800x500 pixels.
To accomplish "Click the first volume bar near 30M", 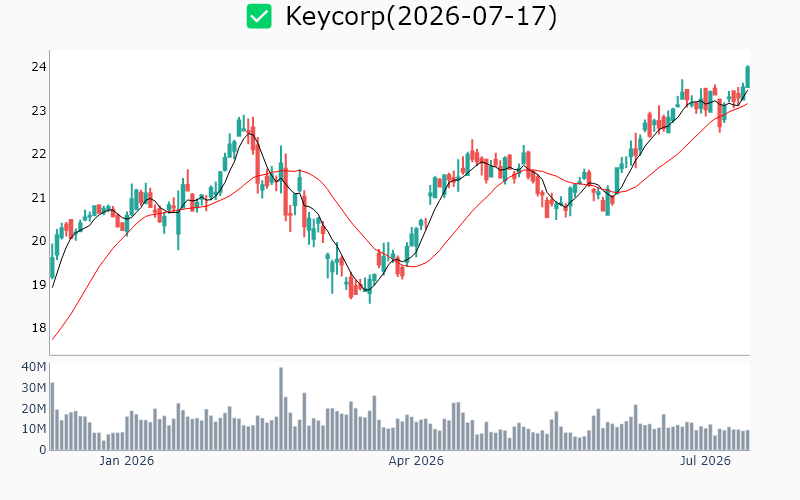I will pos(53,416).
